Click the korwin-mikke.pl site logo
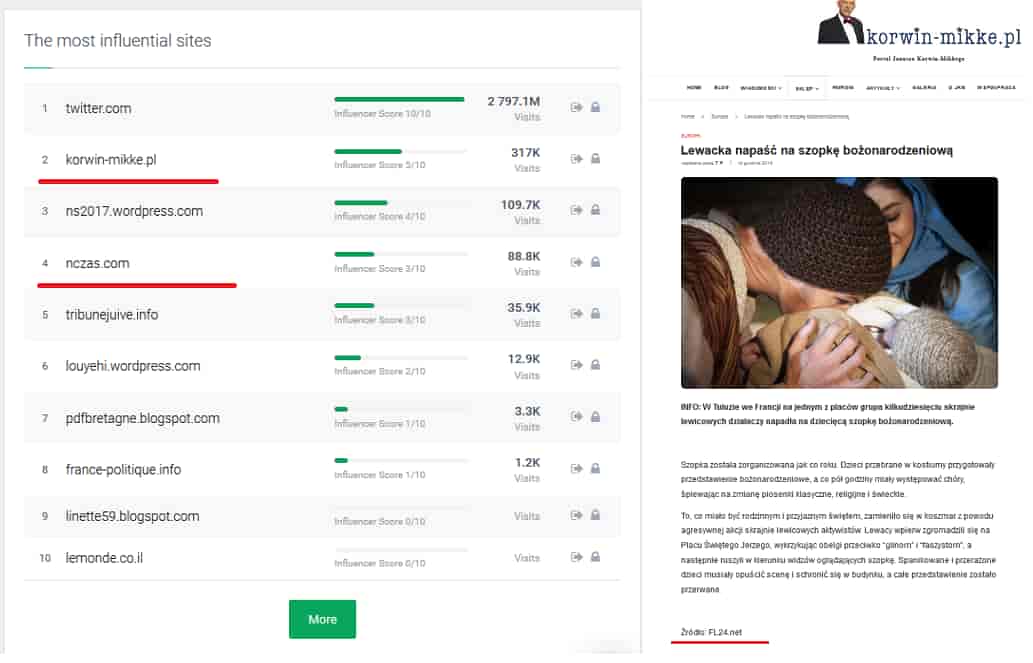The width and height of the screenshot is (1033, 663). click(x=919, y=30)
